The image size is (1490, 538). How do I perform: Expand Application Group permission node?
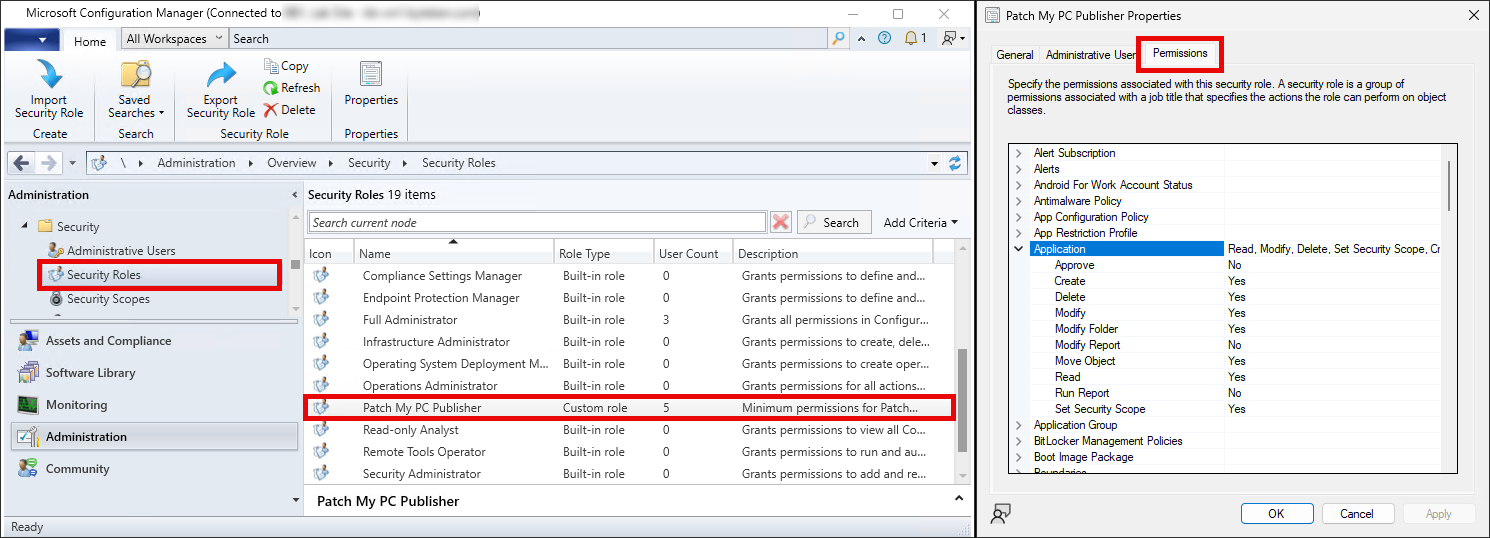[x=1019, y=425]
